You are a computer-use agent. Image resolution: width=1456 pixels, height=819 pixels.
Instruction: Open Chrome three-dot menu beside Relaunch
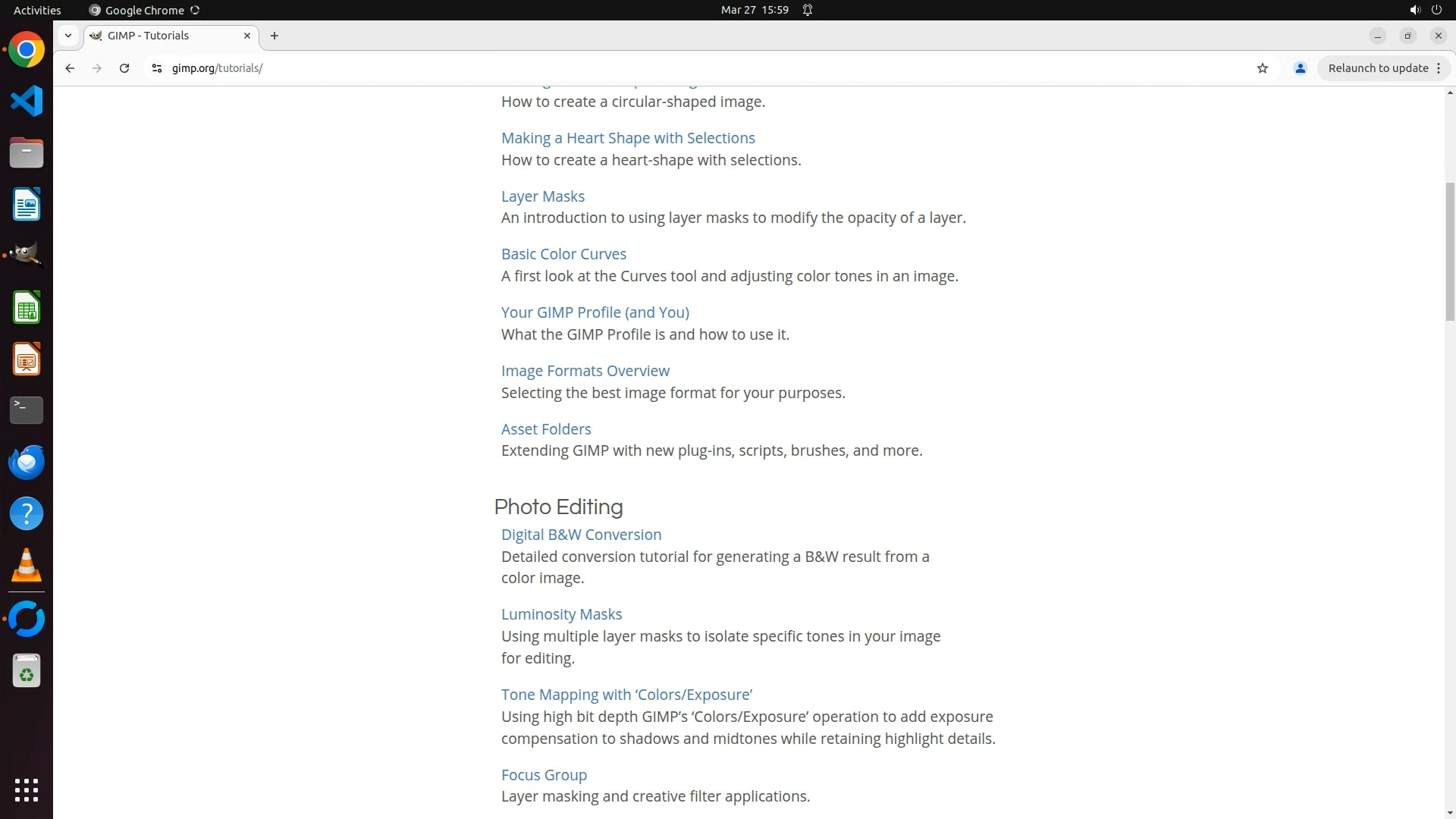tap(1439, 68)
